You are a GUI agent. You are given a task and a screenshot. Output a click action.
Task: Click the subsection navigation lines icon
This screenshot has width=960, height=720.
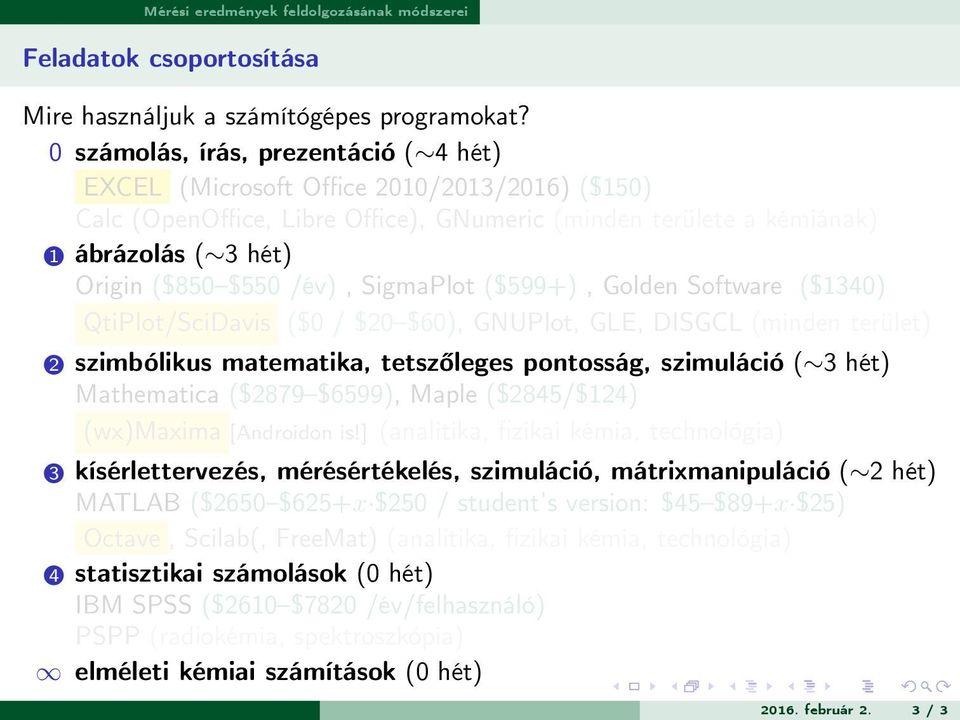pos(751,686)
